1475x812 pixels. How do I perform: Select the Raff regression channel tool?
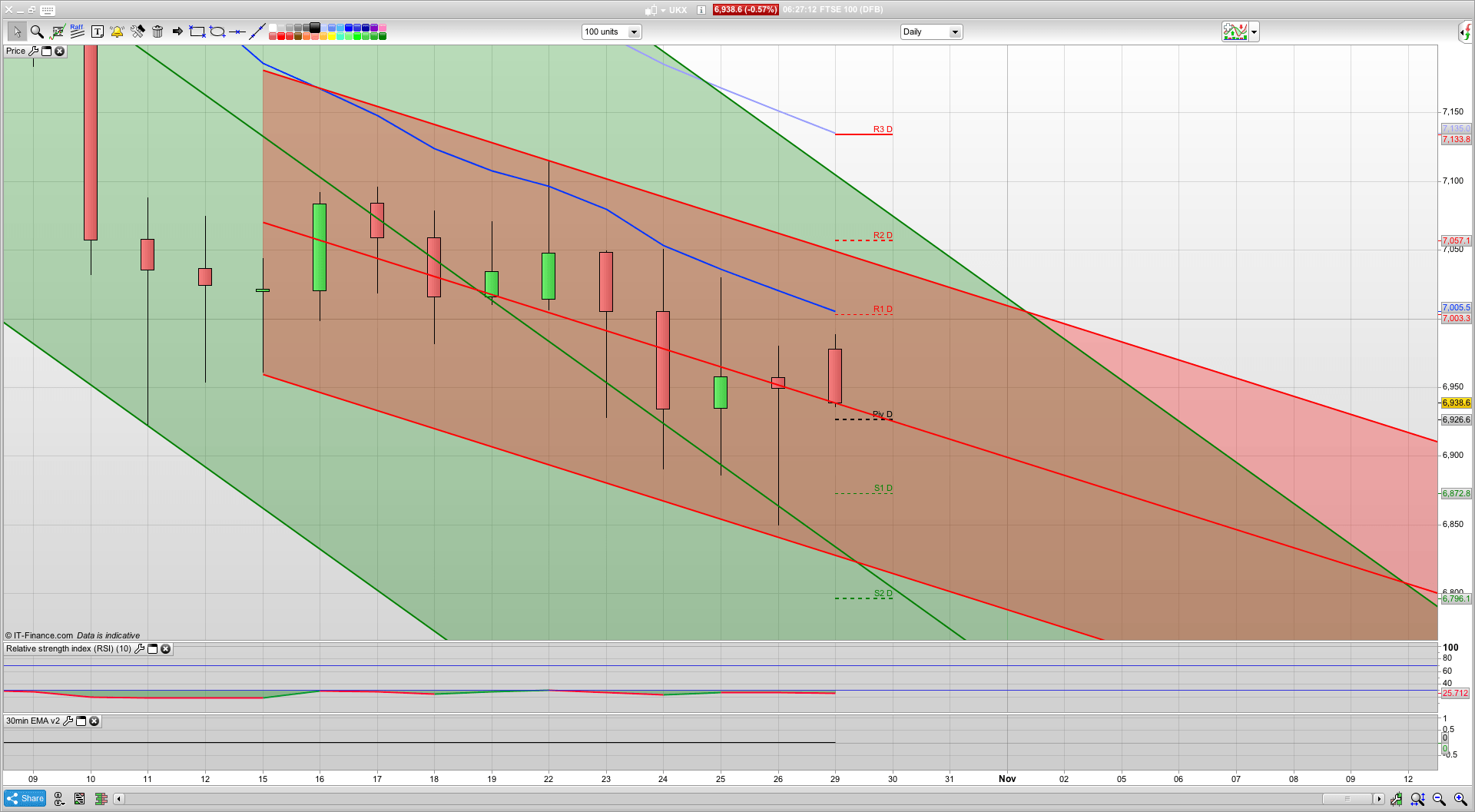[76, 30]
